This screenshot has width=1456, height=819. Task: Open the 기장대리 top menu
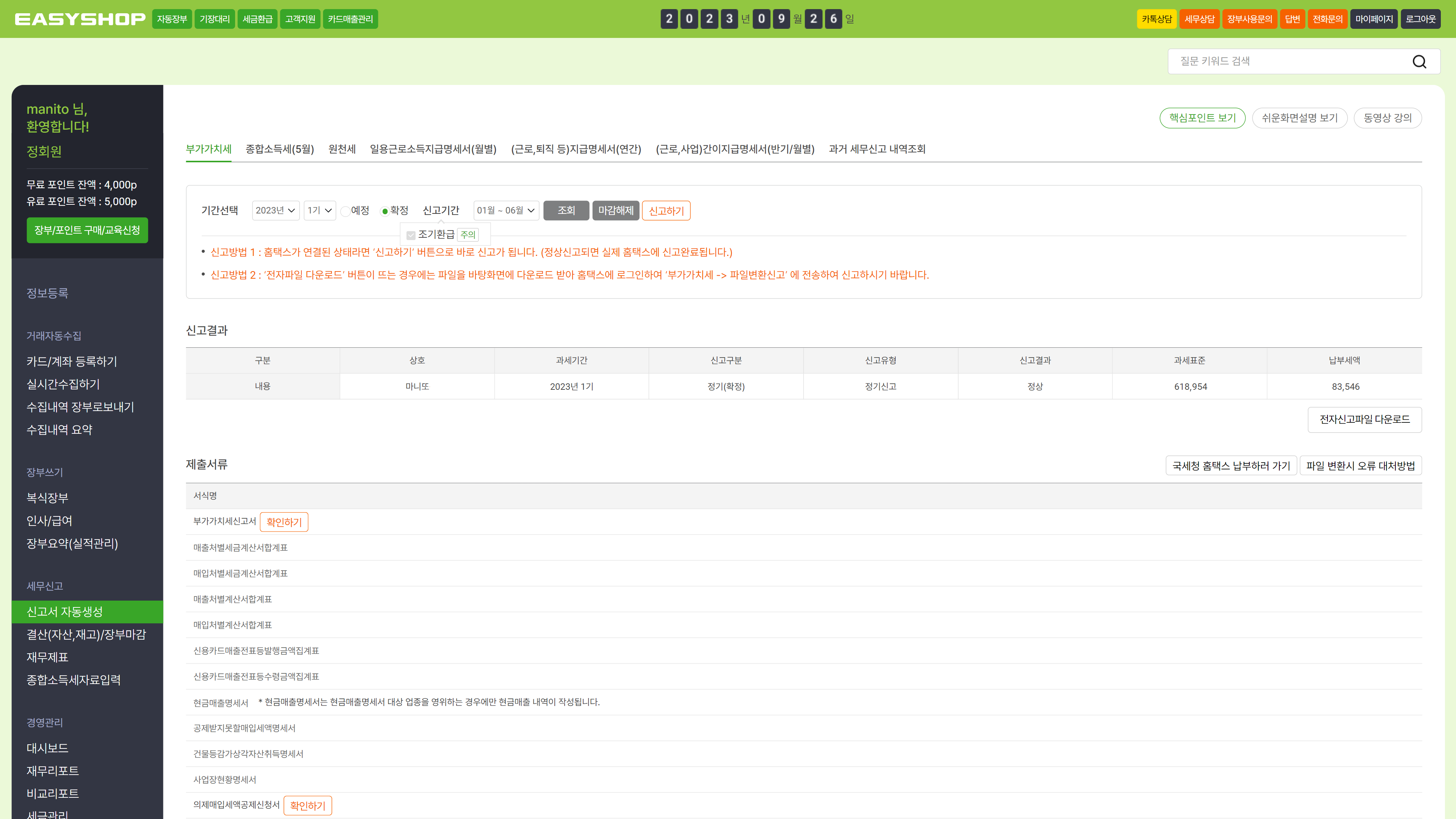[x=215, y=19]
